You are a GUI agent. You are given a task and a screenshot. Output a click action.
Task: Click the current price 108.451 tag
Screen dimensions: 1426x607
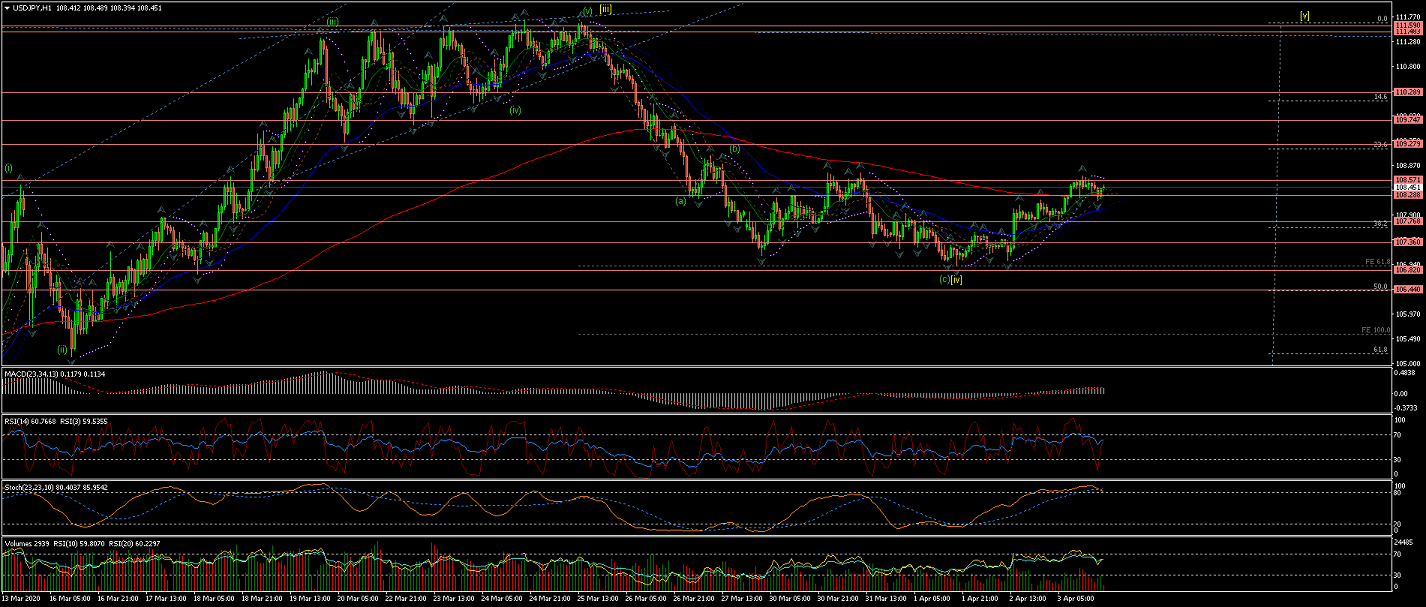tap(1408, 187)
